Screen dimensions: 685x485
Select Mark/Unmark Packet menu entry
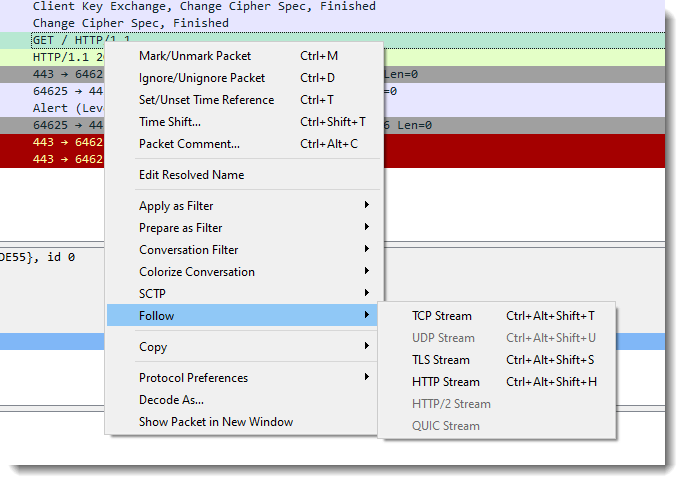click(x=195, y=56)
